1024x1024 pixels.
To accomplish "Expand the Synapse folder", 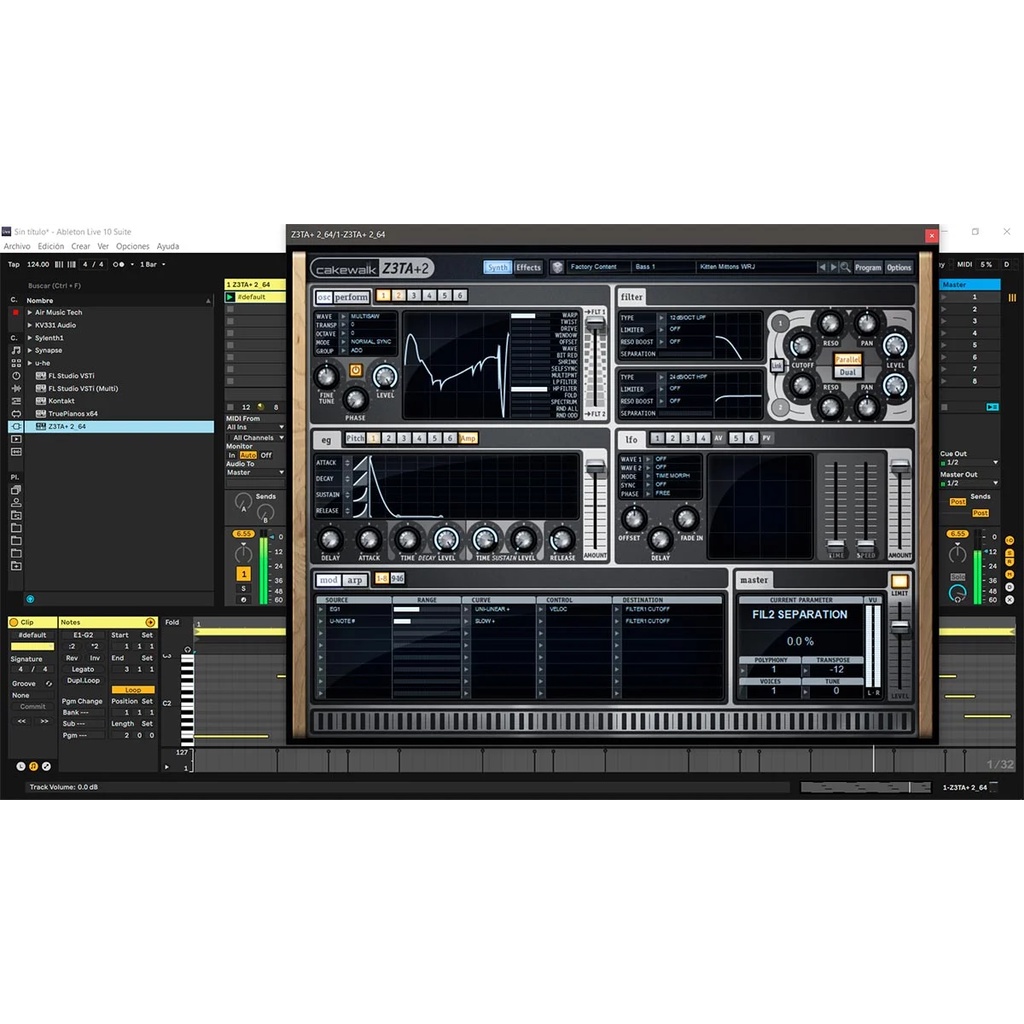I will pos(29,351).
